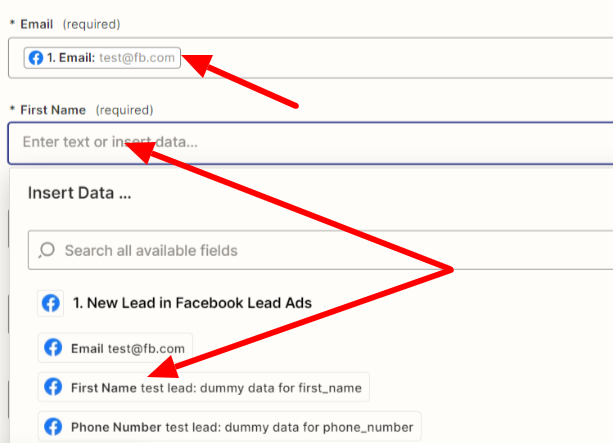This screenshot has width=613, height=443.
Task: Insert the Email test@fb.com data option
Action: pos(115,348)
